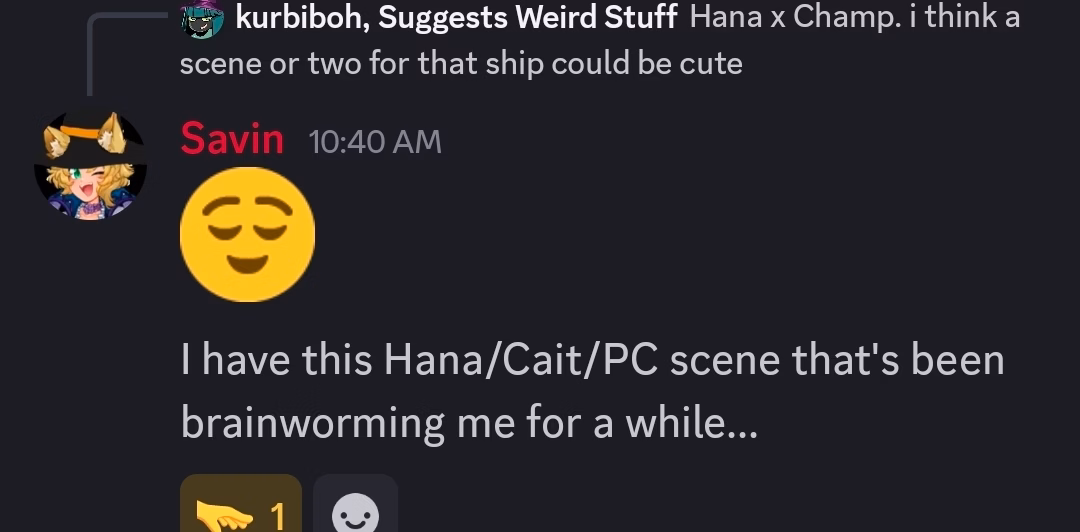Click the word 'brainworming' in Savin's message
Image resolution: width=1080 pixels, height=532 pixels.
312,424
